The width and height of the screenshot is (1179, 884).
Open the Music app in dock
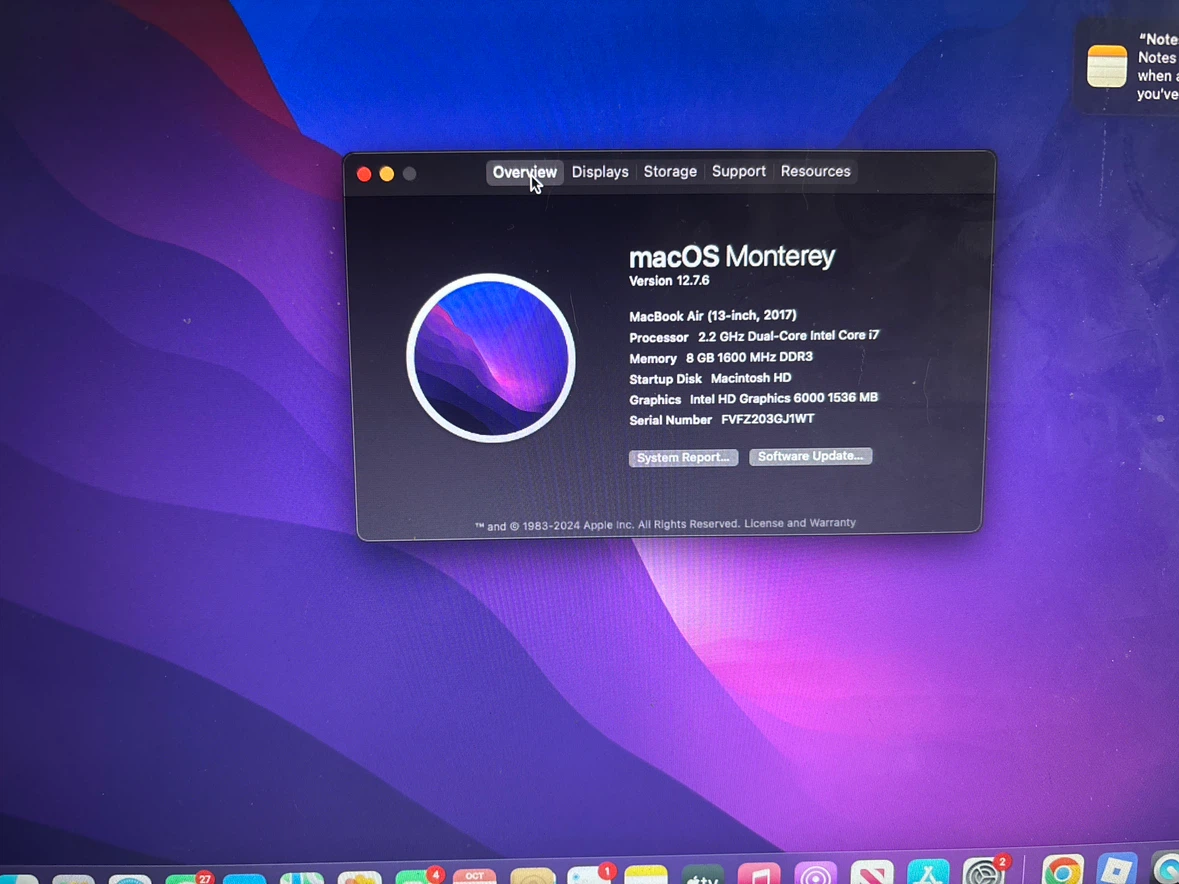tap(759, 873)
